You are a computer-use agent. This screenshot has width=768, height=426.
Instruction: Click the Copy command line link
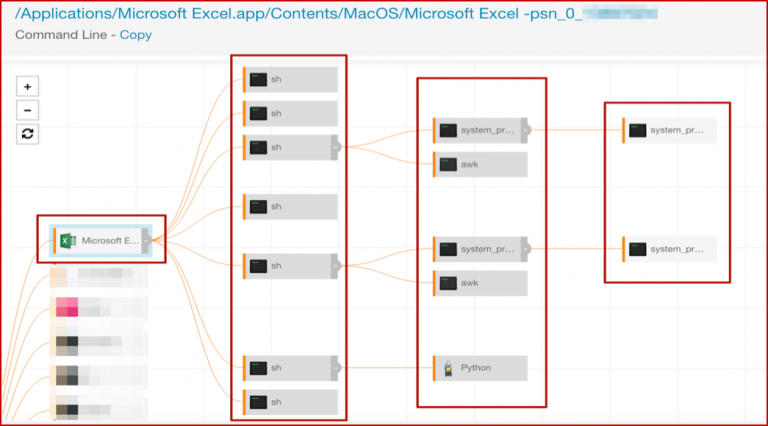(x=136, y=35)
